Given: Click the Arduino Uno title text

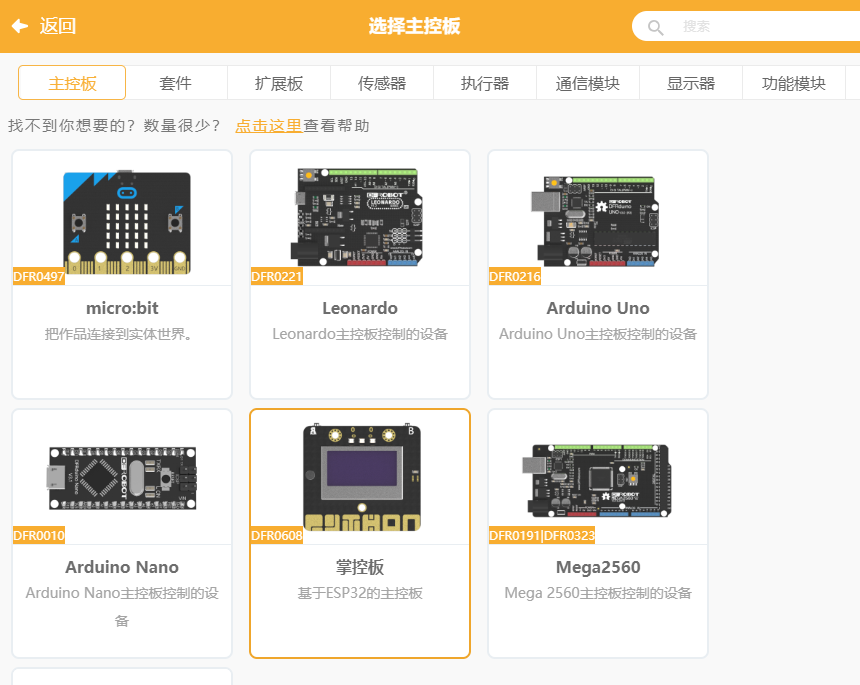Looking at the screenshot, I should pos(598,308).
